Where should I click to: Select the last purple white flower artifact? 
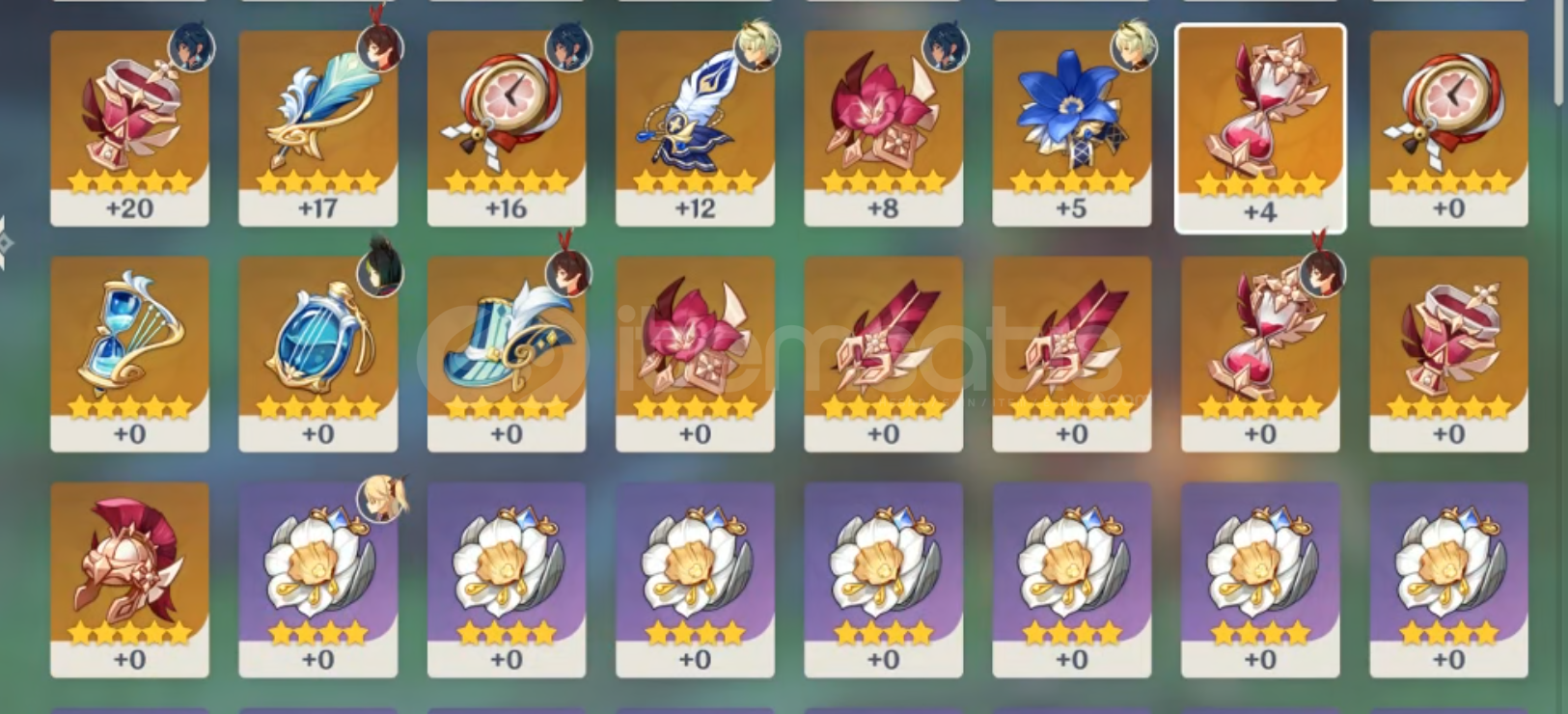tap(1448, 580)
